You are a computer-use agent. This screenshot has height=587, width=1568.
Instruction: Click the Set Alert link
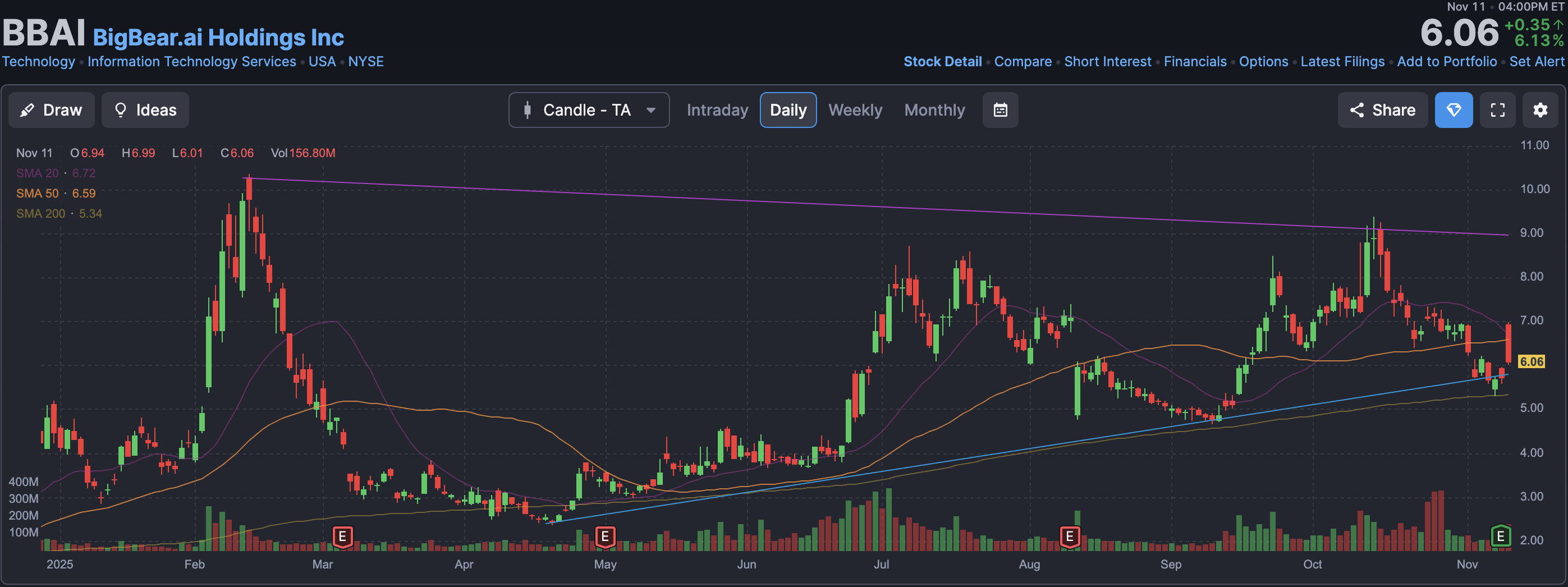click(1537, 62)
